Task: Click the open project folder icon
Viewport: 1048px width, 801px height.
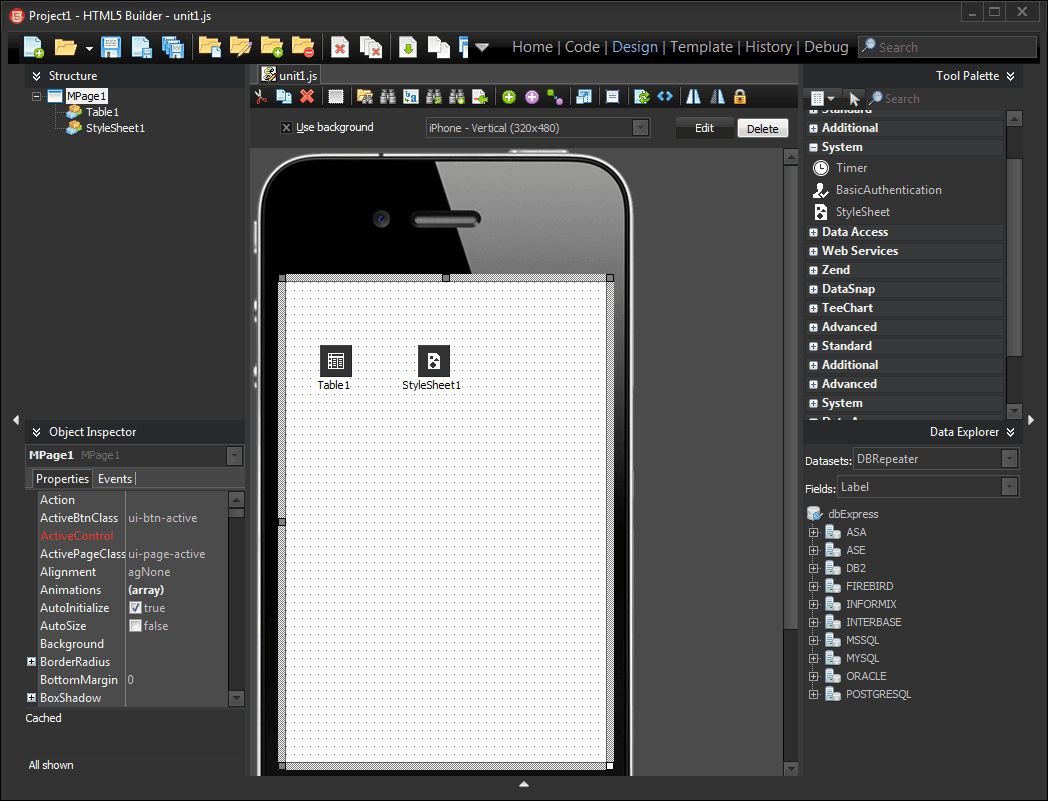Action: tap(210, 47)
